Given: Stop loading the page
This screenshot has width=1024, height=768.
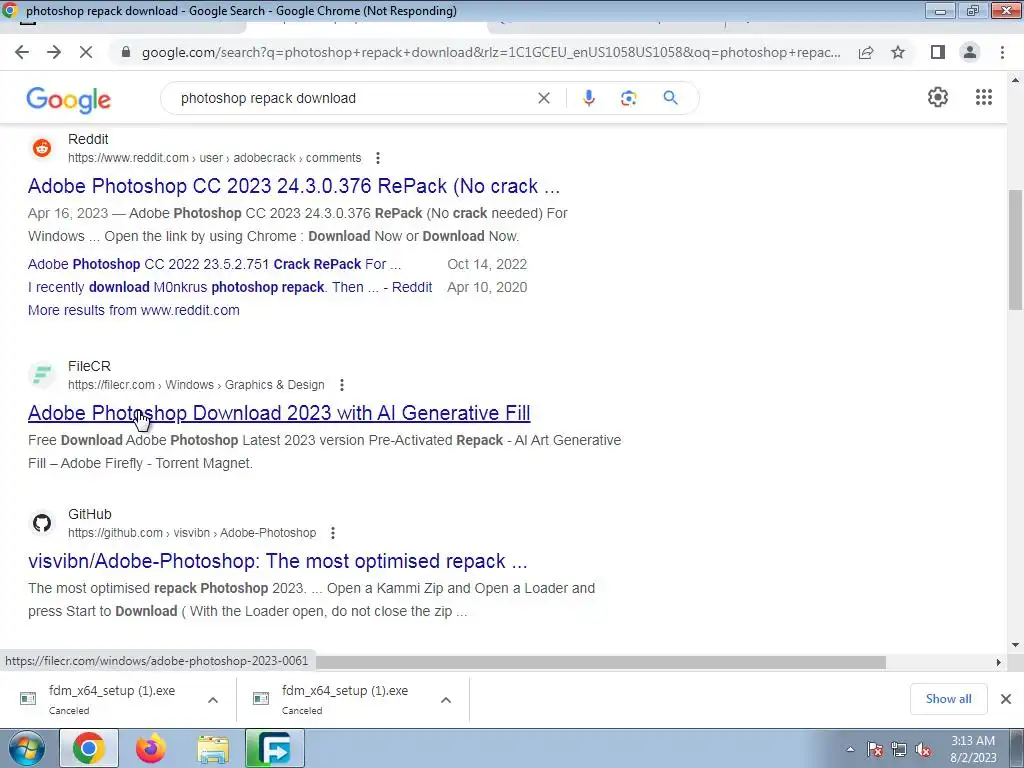Looking at the screenshot, I should tap(86, 52).
